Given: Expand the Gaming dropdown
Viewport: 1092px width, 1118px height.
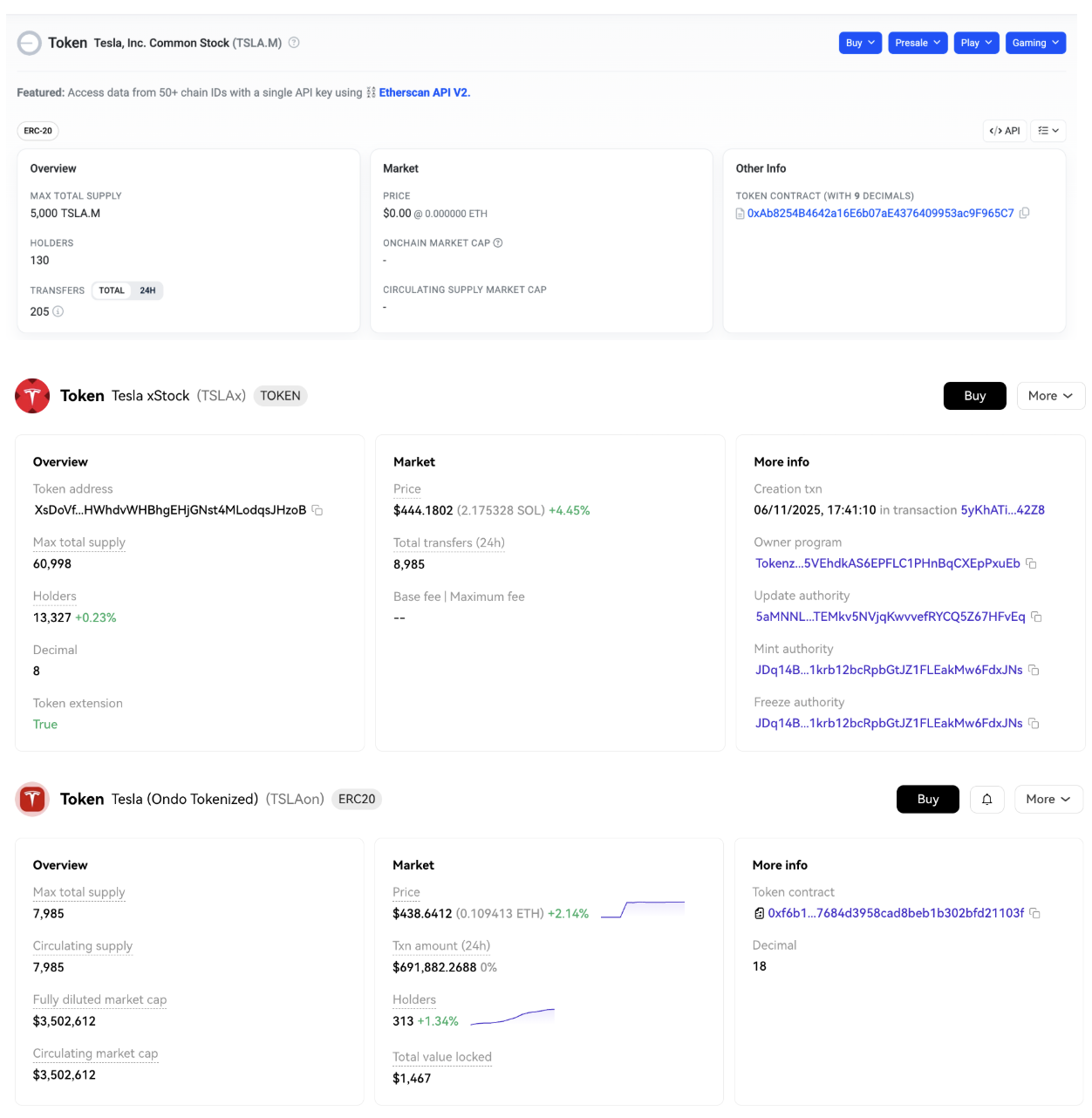Looking at the screenshot, I should point(1035,43).
